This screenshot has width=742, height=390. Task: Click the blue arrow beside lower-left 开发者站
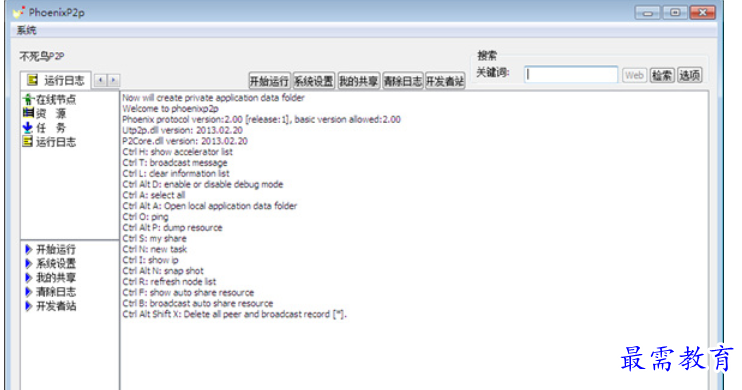[28, 306]
